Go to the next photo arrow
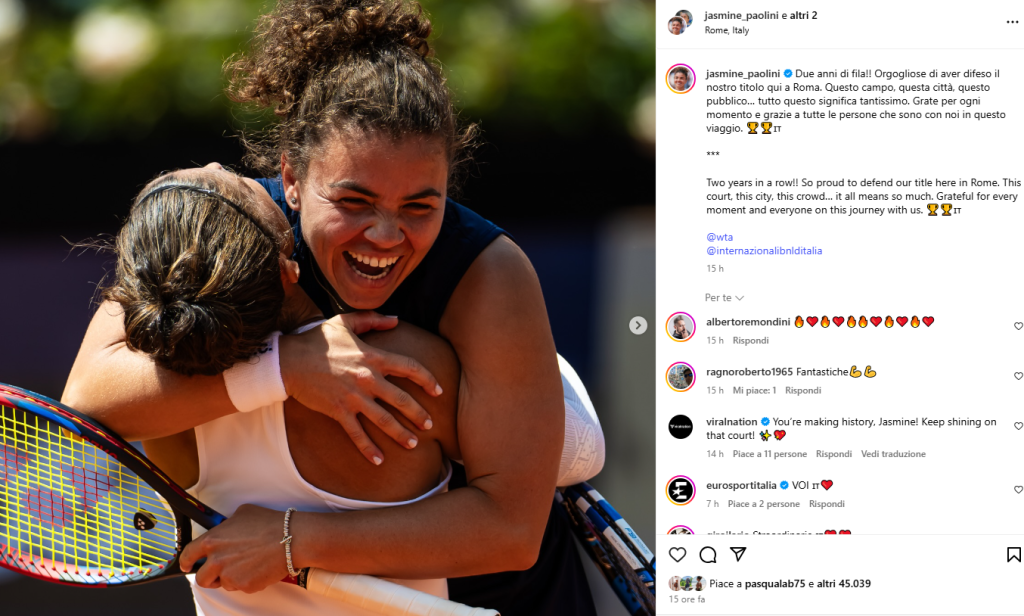Viewport: 1024px width, 616px height. click(638, 325)
